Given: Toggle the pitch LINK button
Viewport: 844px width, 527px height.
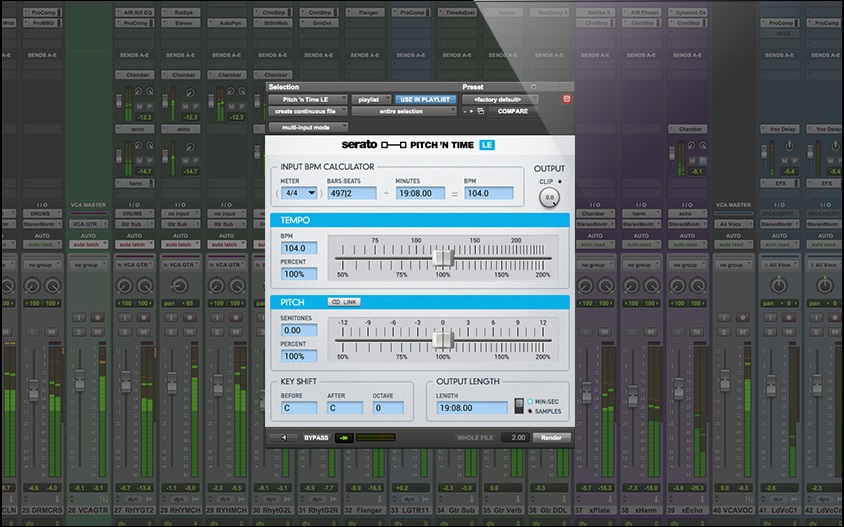Looking at the screenshot, I should coord(345,302).
